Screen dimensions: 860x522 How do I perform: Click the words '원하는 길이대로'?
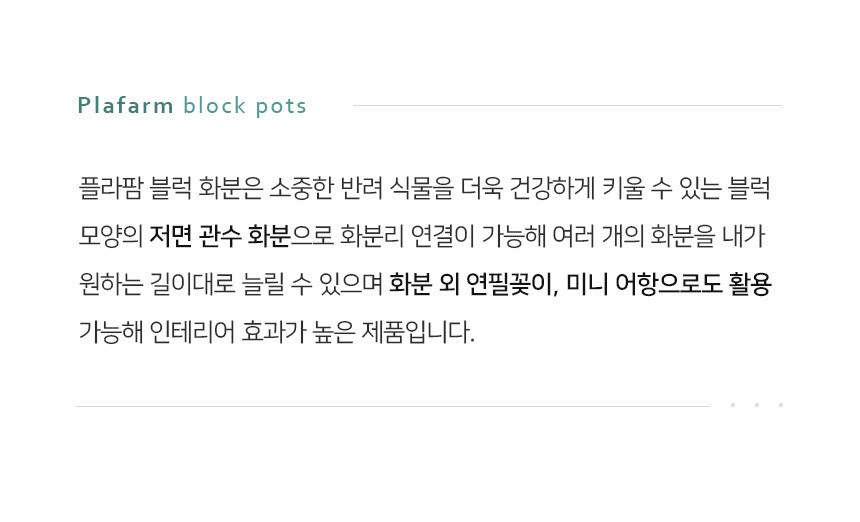pos(157,284)
